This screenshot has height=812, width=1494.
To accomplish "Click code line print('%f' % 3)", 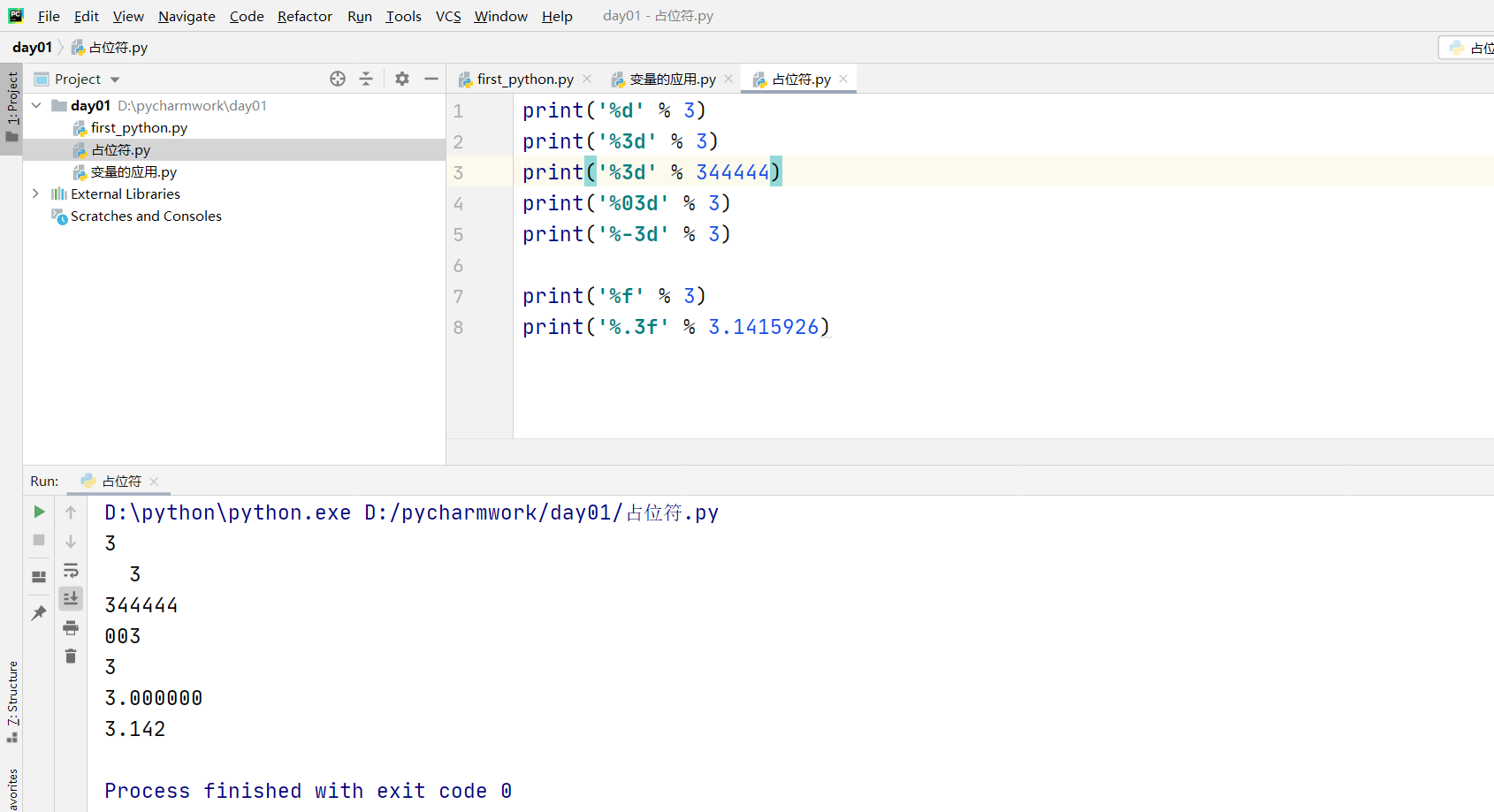I will point(614,296).
